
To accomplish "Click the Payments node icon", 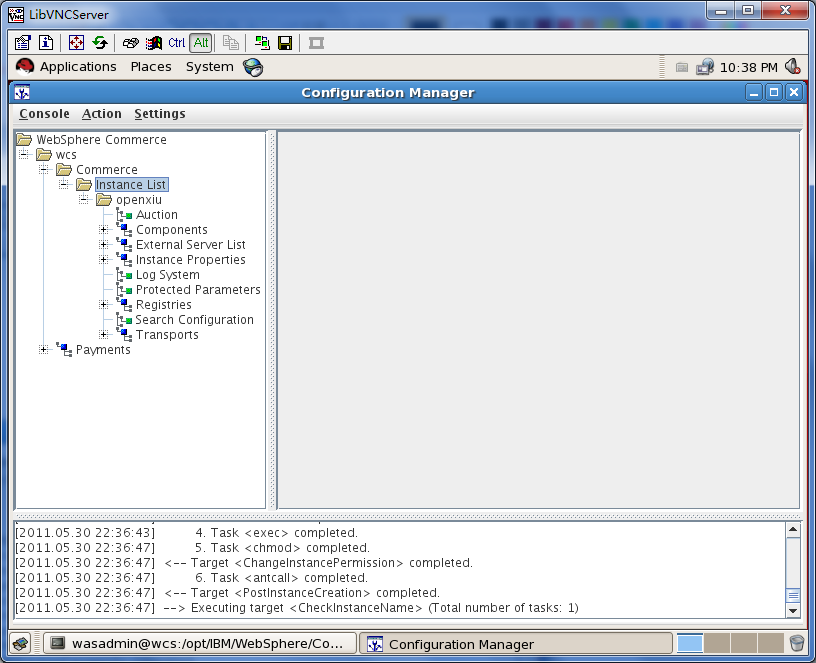I will click(64, 350).
